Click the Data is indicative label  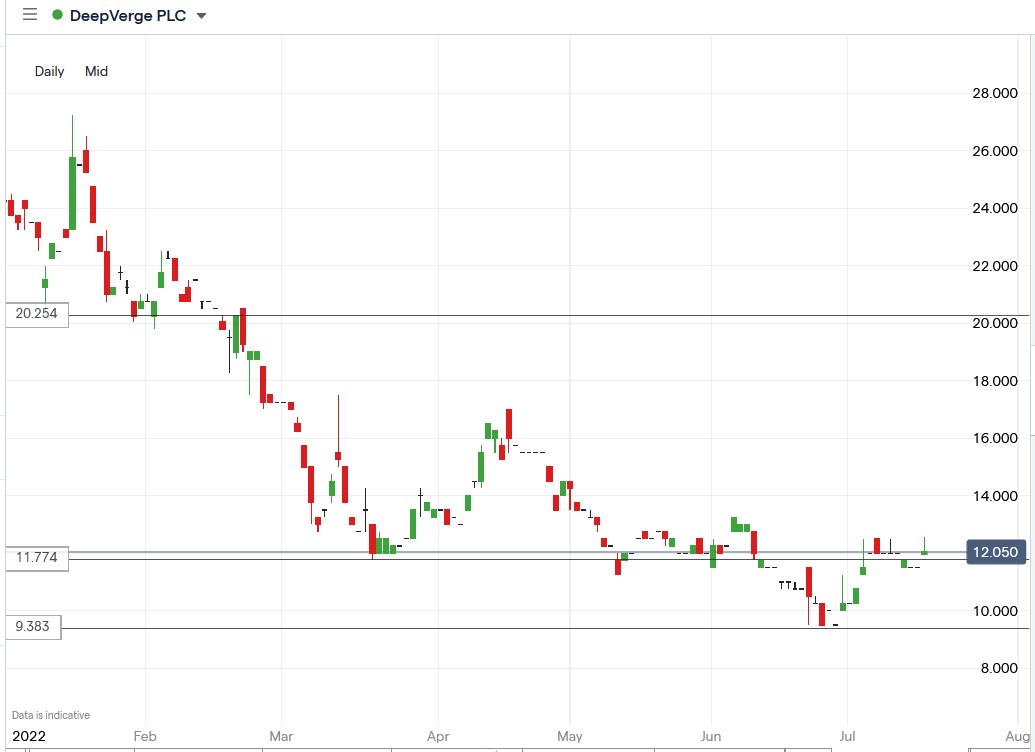52,715
